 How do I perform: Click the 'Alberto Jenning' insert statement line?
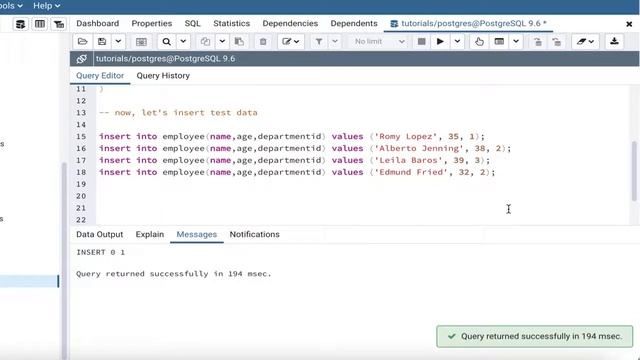click(x=305, y=148)
